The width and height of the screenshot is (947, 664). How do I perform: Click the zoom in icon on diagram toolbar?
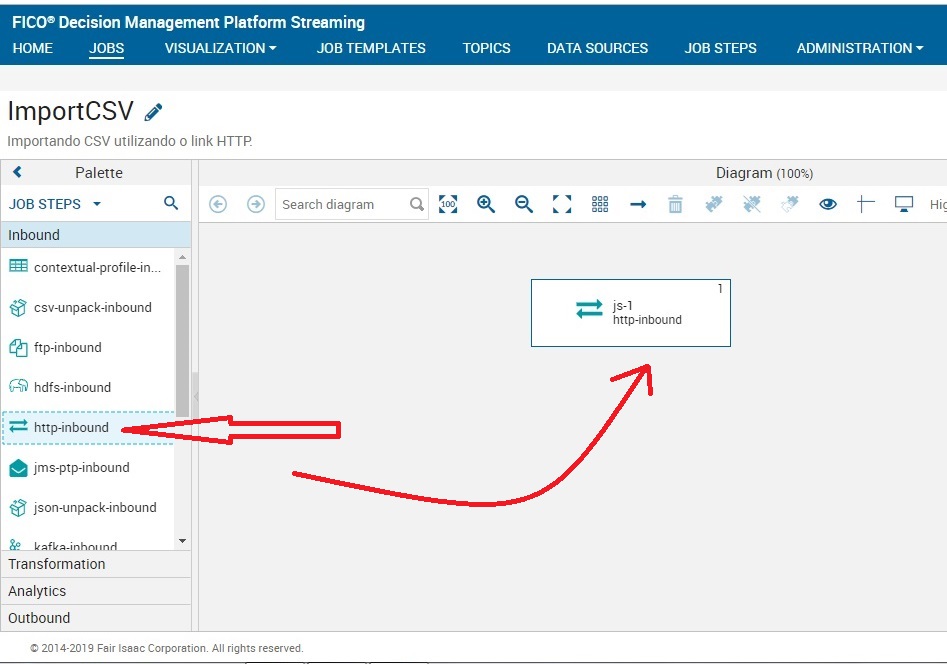point(486,204)
